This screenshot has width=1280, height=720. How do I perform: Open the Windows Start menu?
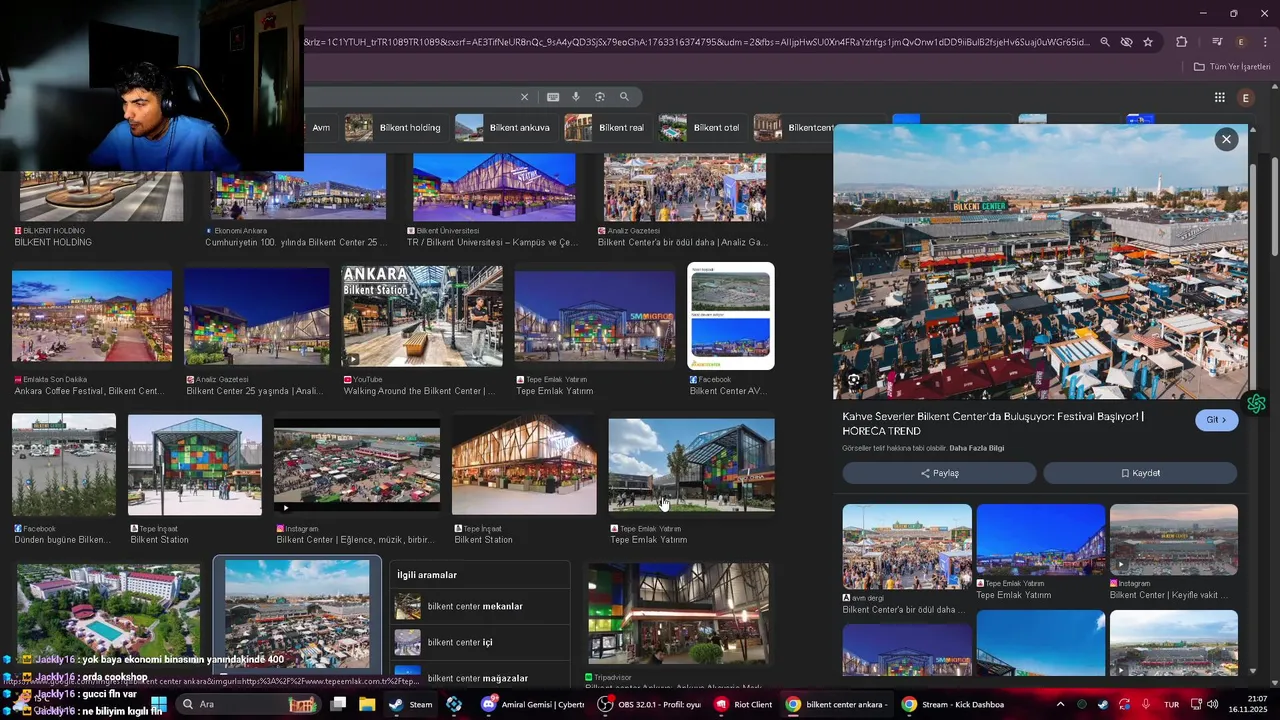159,704
